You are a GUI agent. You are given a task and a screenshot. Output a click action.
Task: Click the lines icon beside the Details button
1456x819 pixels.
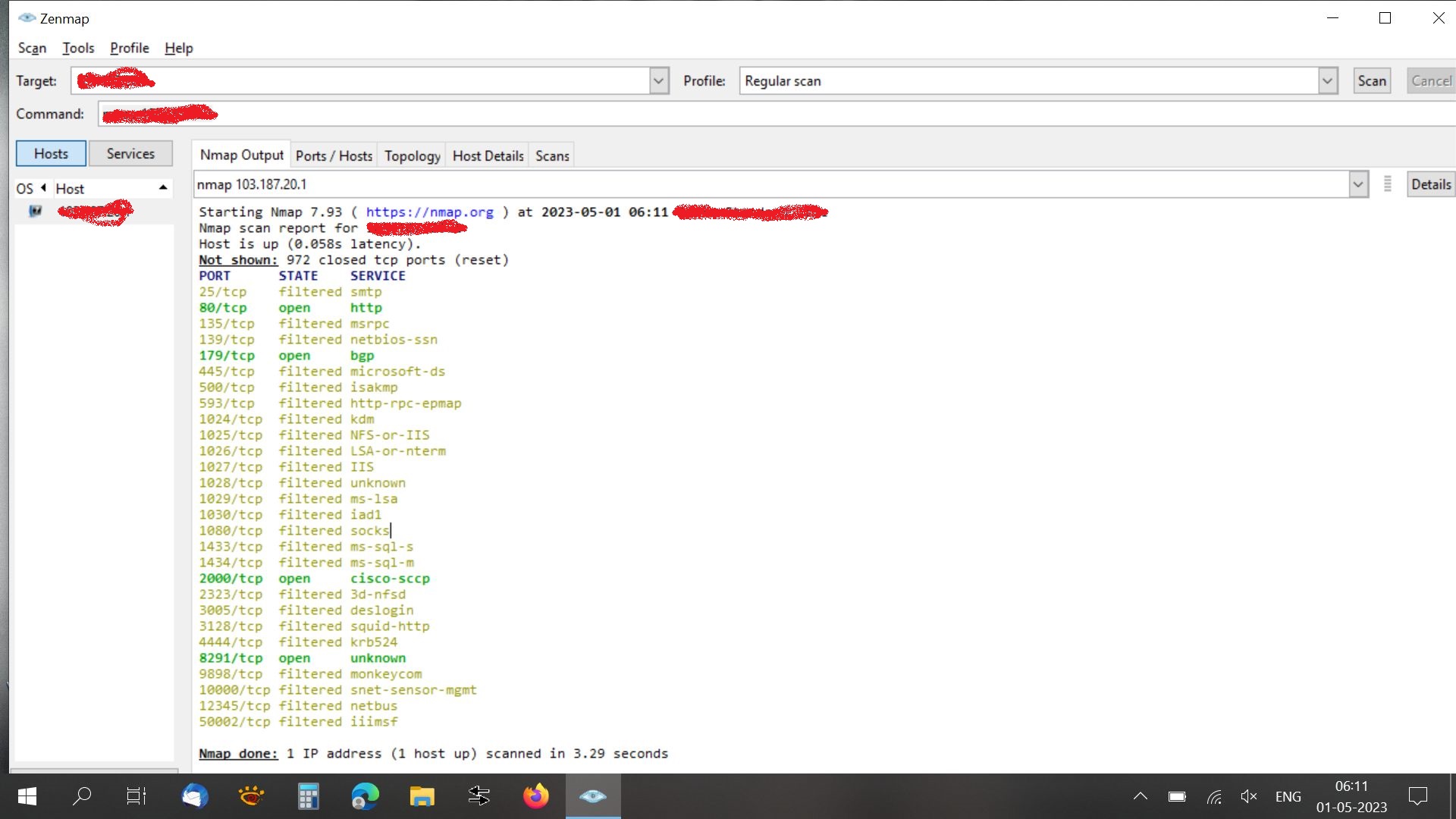1388,184
